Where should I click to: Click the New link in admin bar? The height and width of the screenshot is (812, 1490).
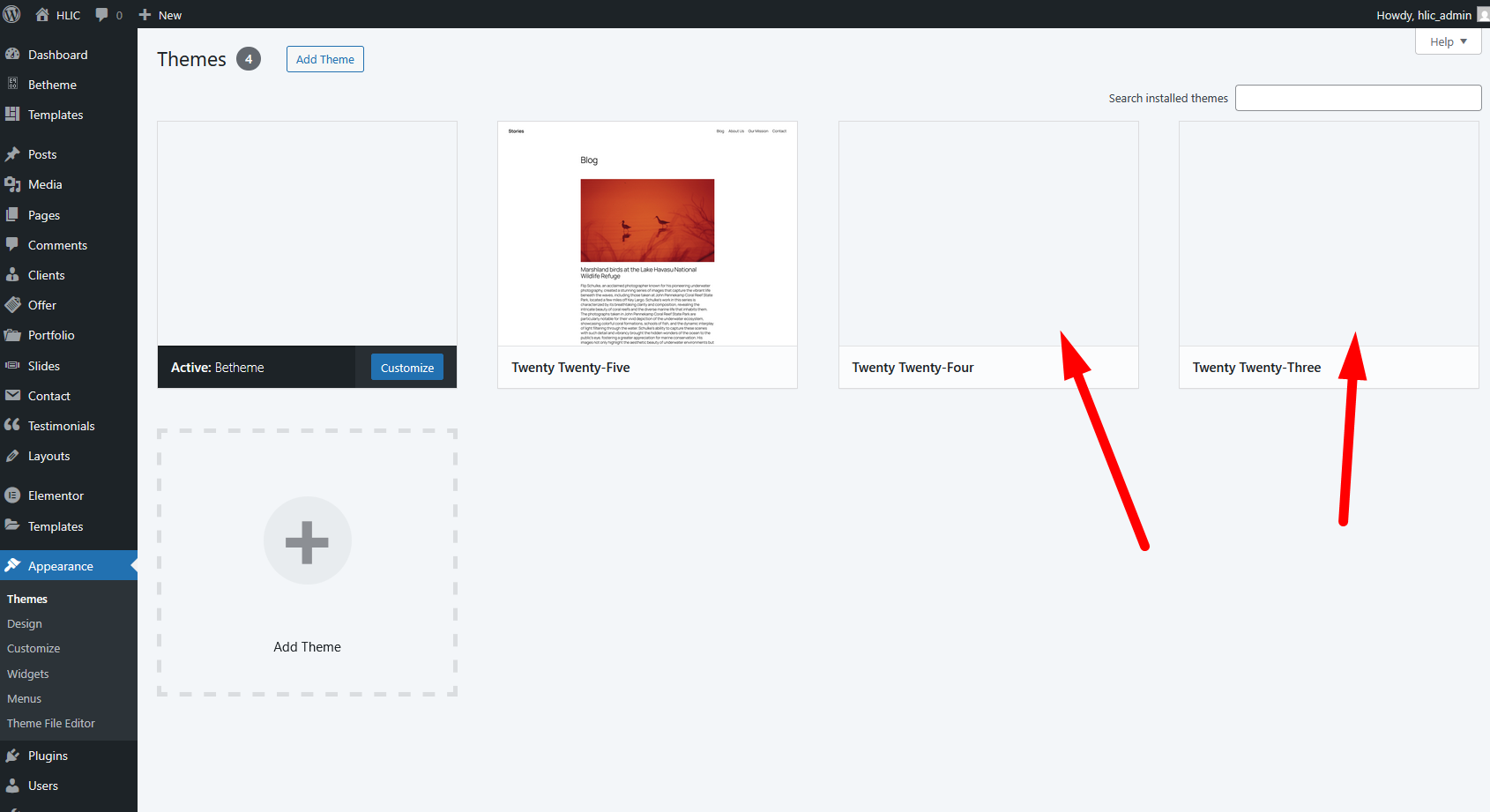point(170,15)
